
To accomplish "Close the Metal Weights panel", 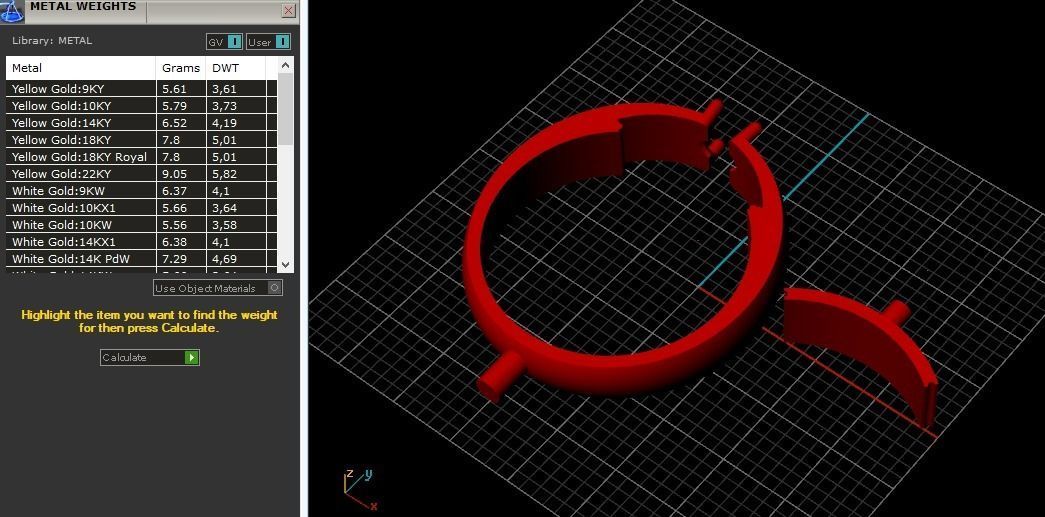I will pyautogui.click(x=289, y=10).
